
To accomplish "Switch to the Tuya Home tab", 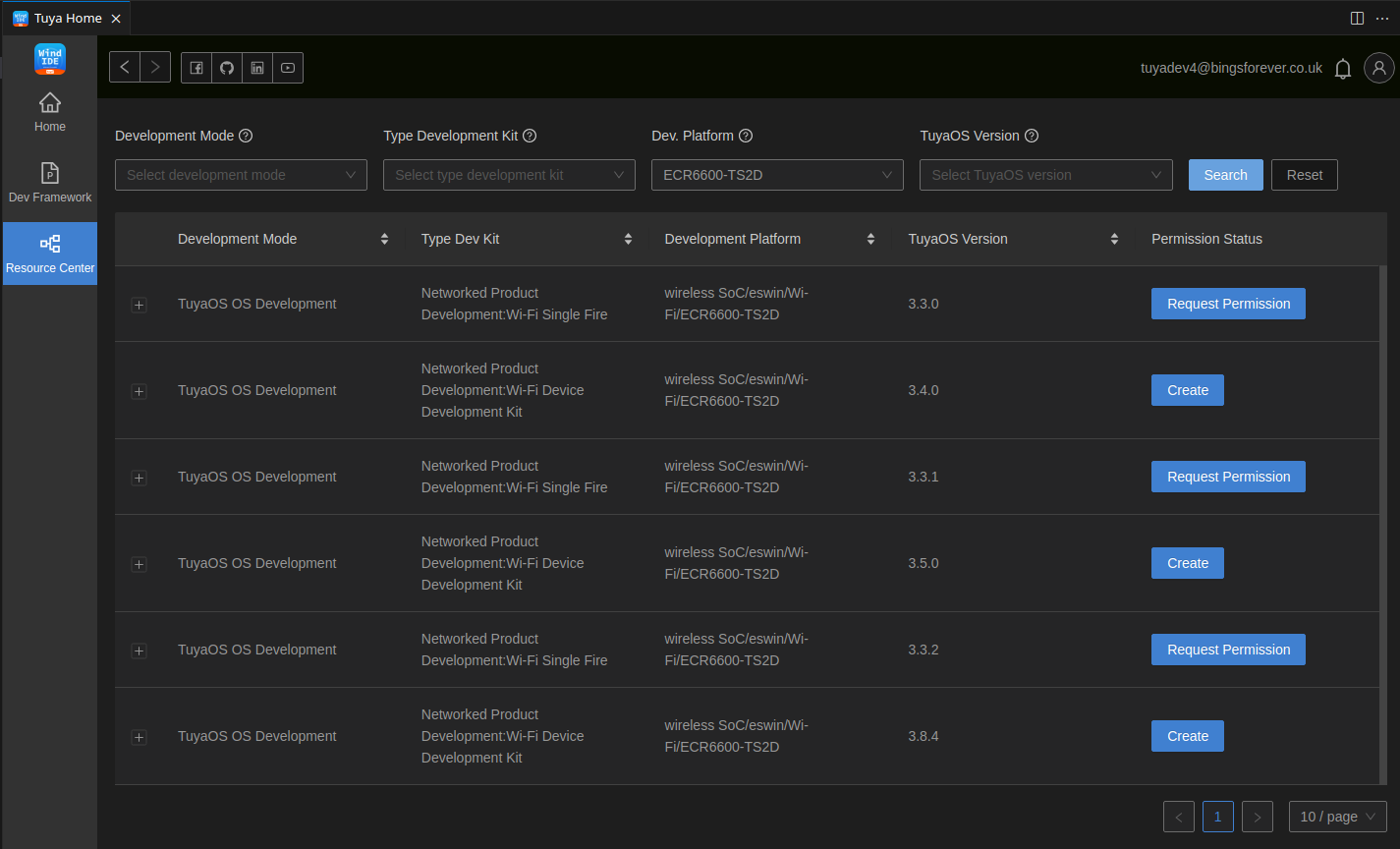I will point(68,18).
